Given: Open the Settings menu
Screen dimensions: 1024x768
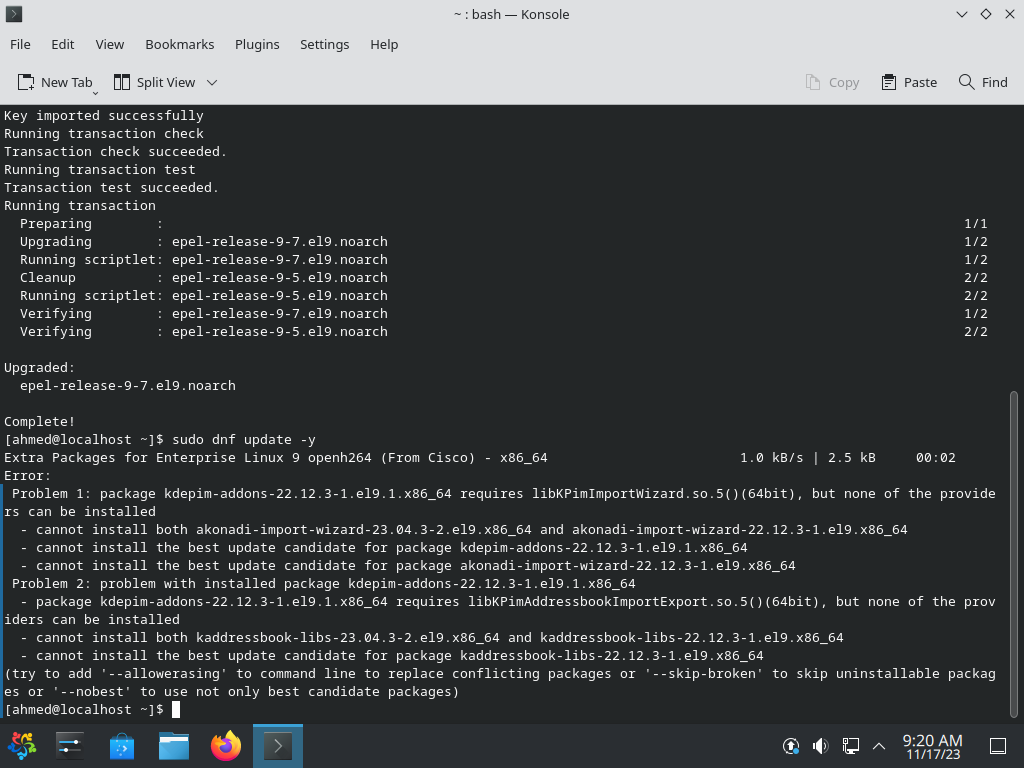Looking at the screenshot, I should click(x=325, y=44).
